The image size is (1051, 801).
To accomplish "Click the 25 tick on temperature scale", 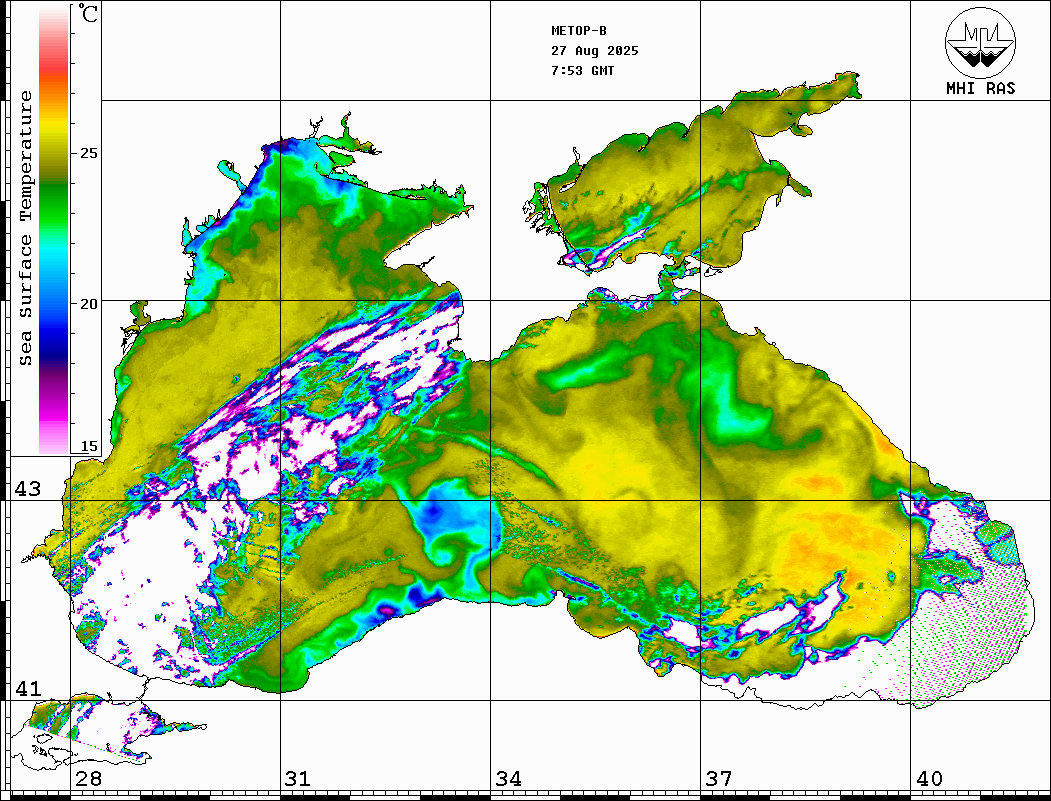I will (89, 153).
